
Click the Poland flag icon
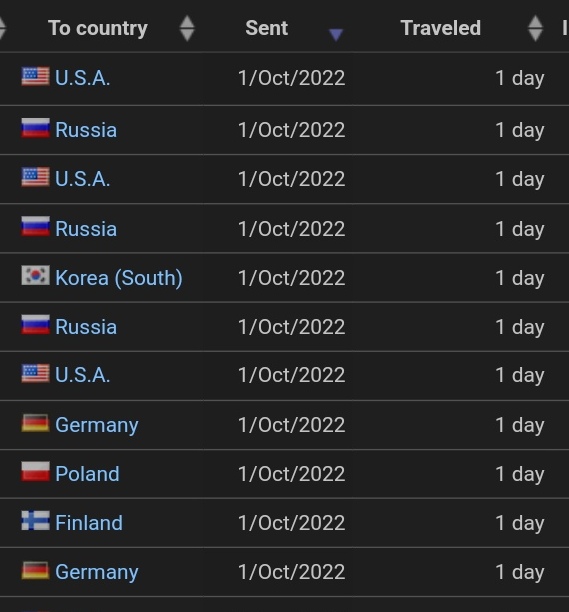click(x=36, y=472)
